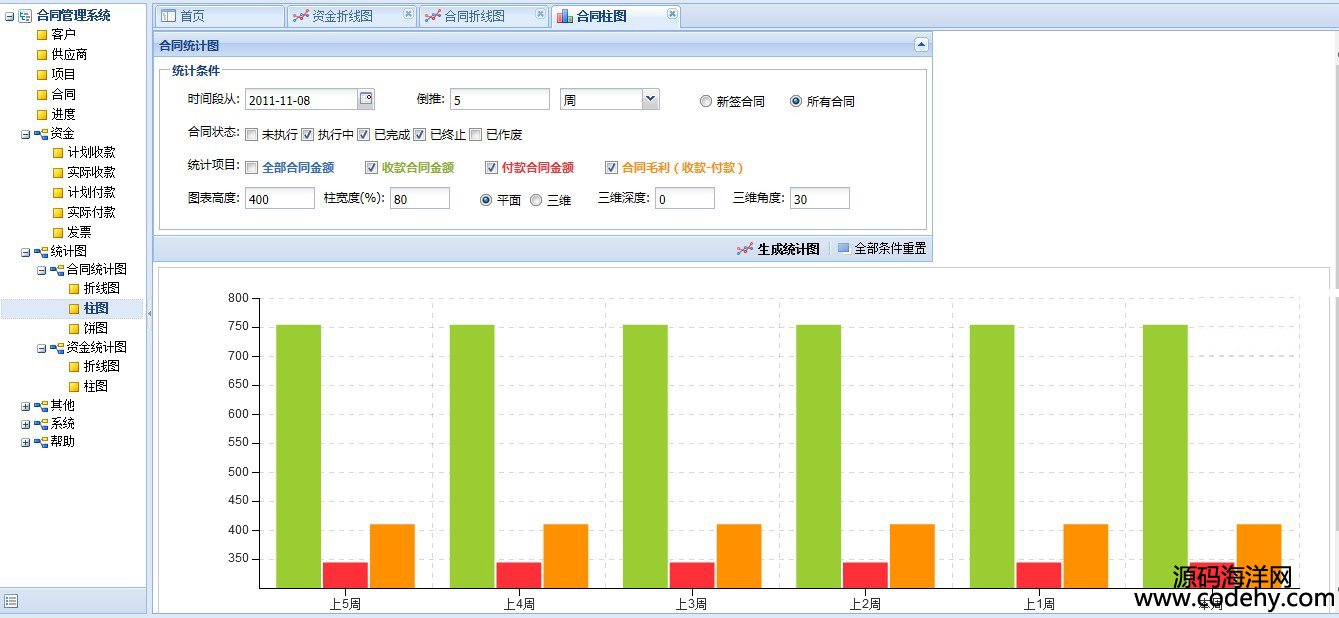Click the icon at the sidebar bottom-left corner
The image size is (1339, 618).
point(11,600)
